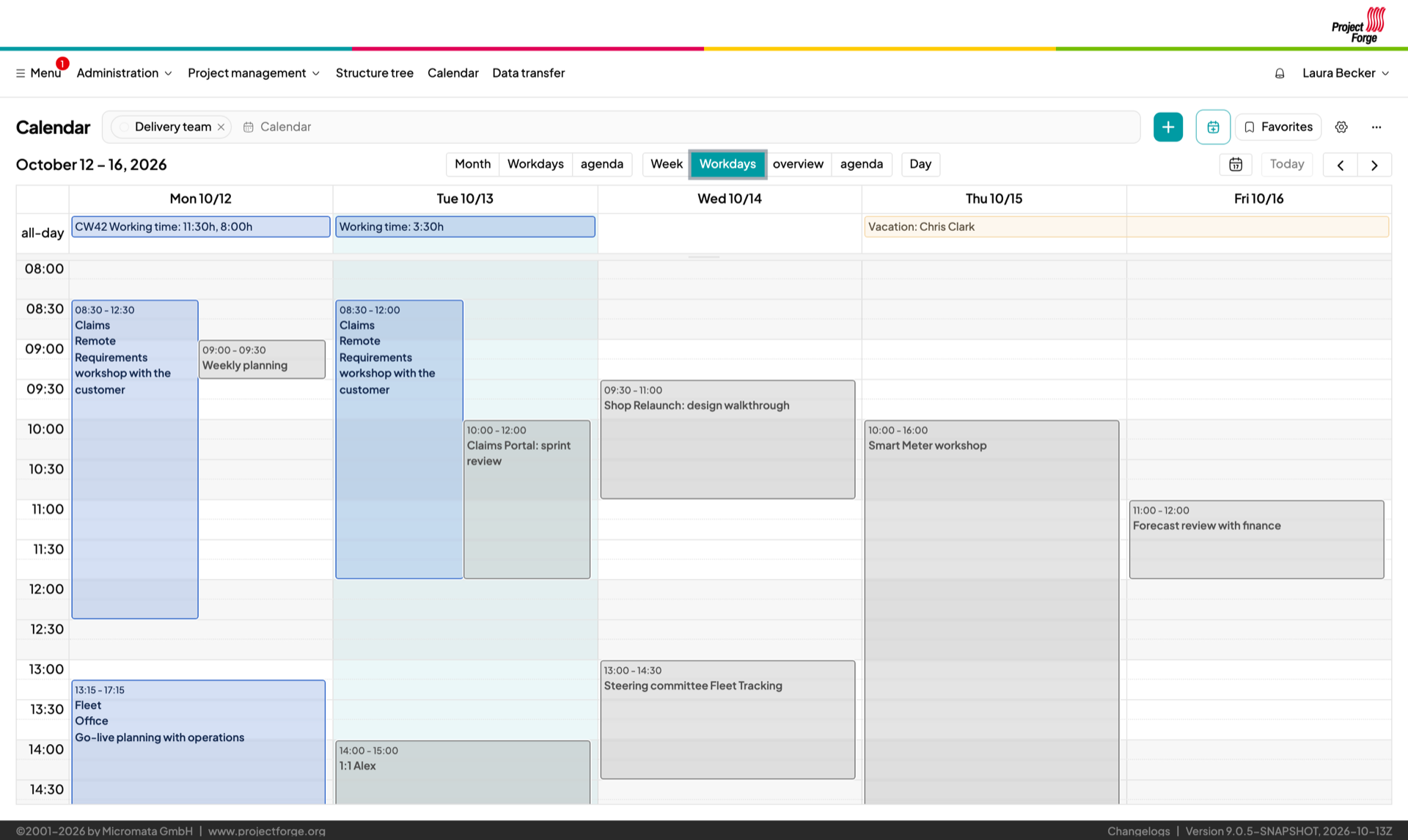Click the ProjectForge logo
Screen dimensions: 1408x840
(1358, 25)
